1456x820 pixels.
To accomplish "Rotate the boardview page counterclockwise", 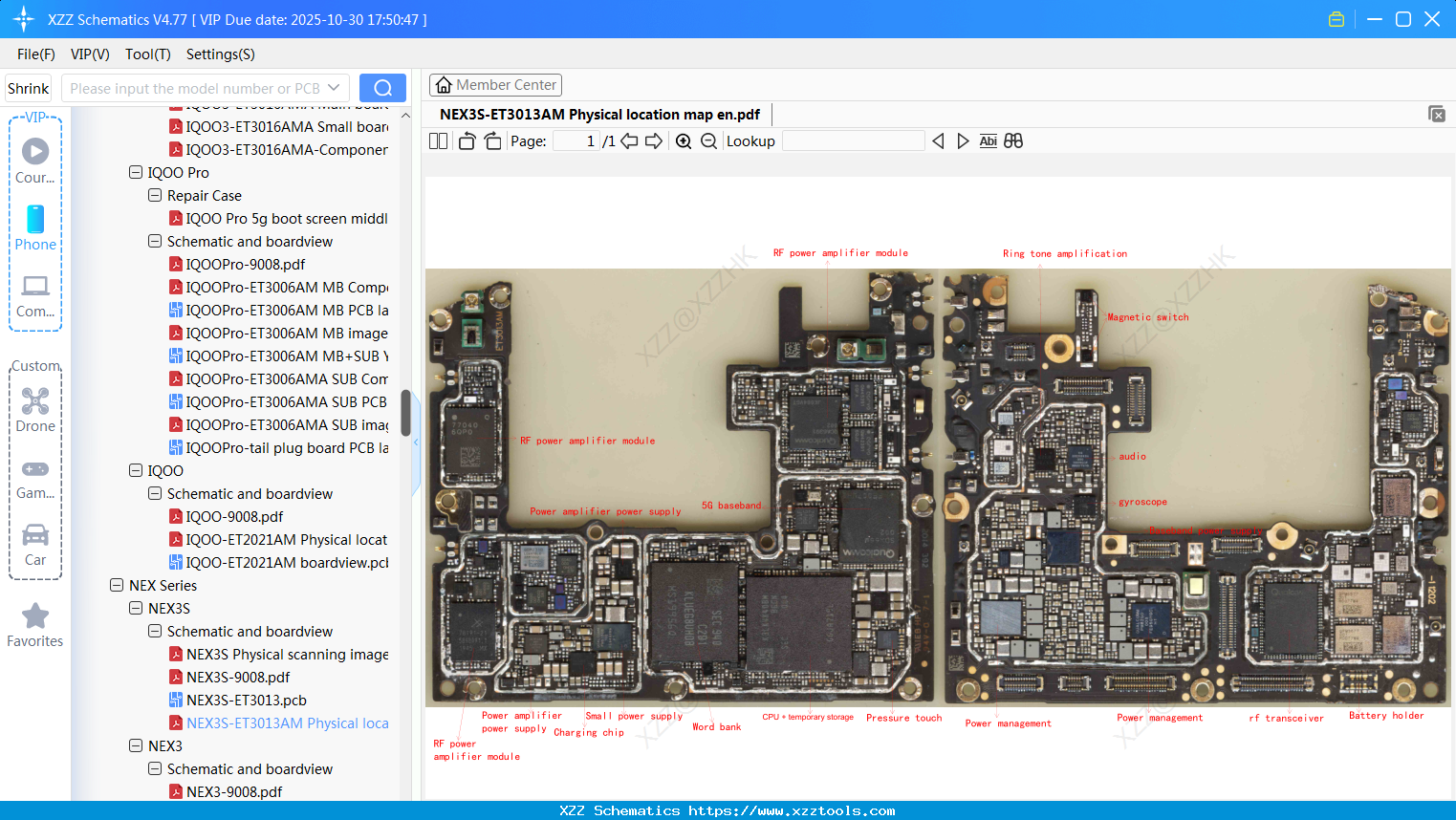I will (x=466, y=140).
